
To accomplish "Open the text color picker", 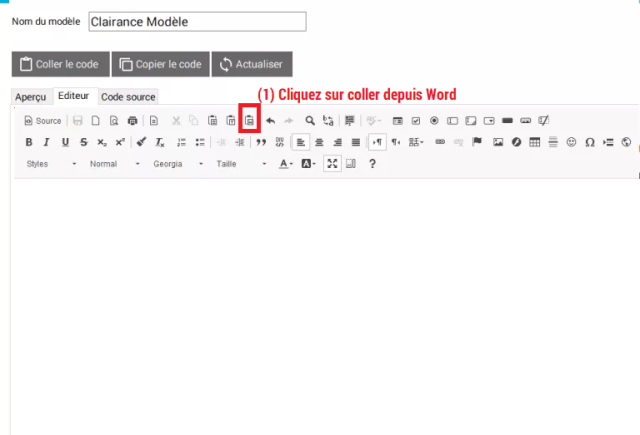I will (x=285, y=163).
